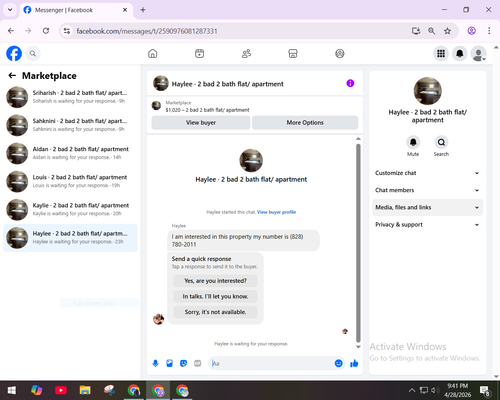Open the Groups icon in top navigation
The width and height of the screenshot is (500, 400).
340,53
